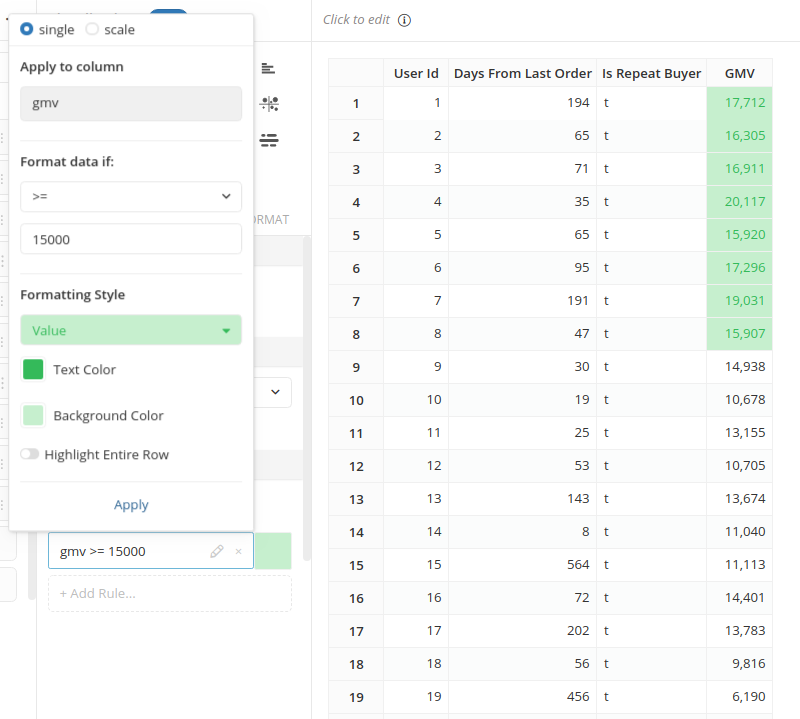The image size is (800, 719).
Task: Expand the Value formatting style dropdown
Action: (x=131, y=330)
